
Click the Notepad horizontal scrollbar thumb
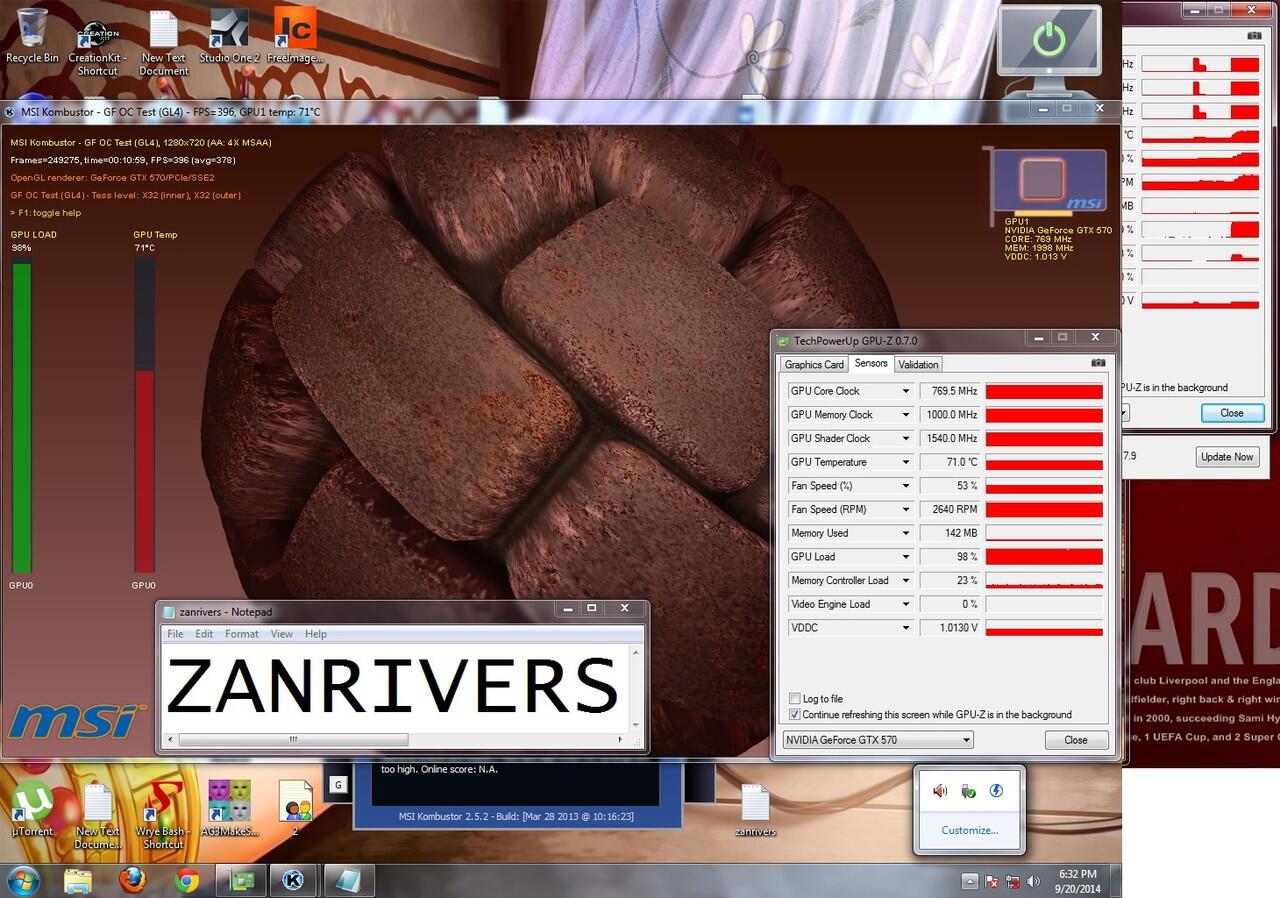pos(293,740)
